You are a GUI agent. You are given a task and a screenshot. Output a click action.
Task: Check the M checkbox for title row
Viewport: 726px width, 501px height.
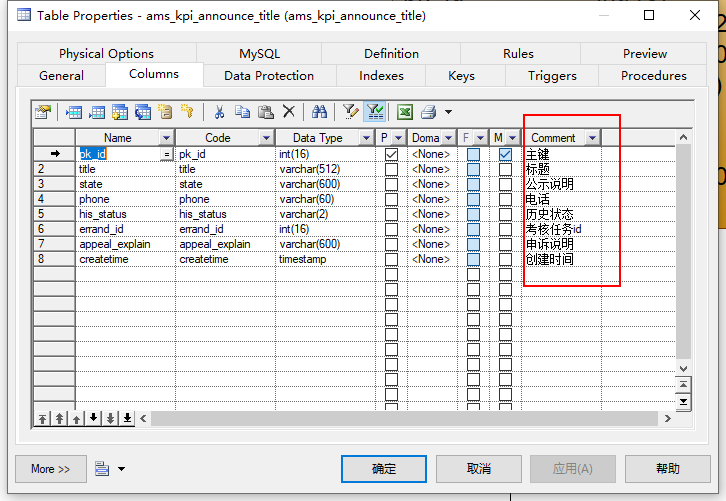coord(505,169)
